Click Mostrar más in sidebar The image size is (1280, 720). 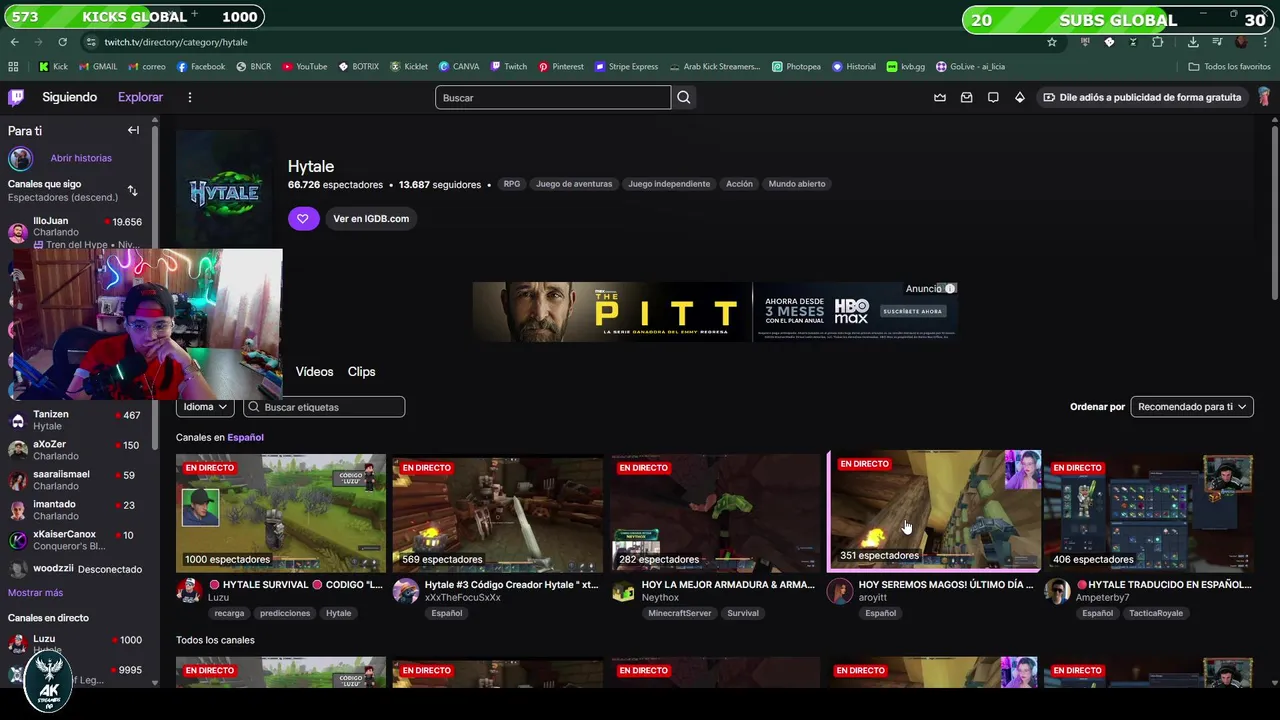pos(35,593)
